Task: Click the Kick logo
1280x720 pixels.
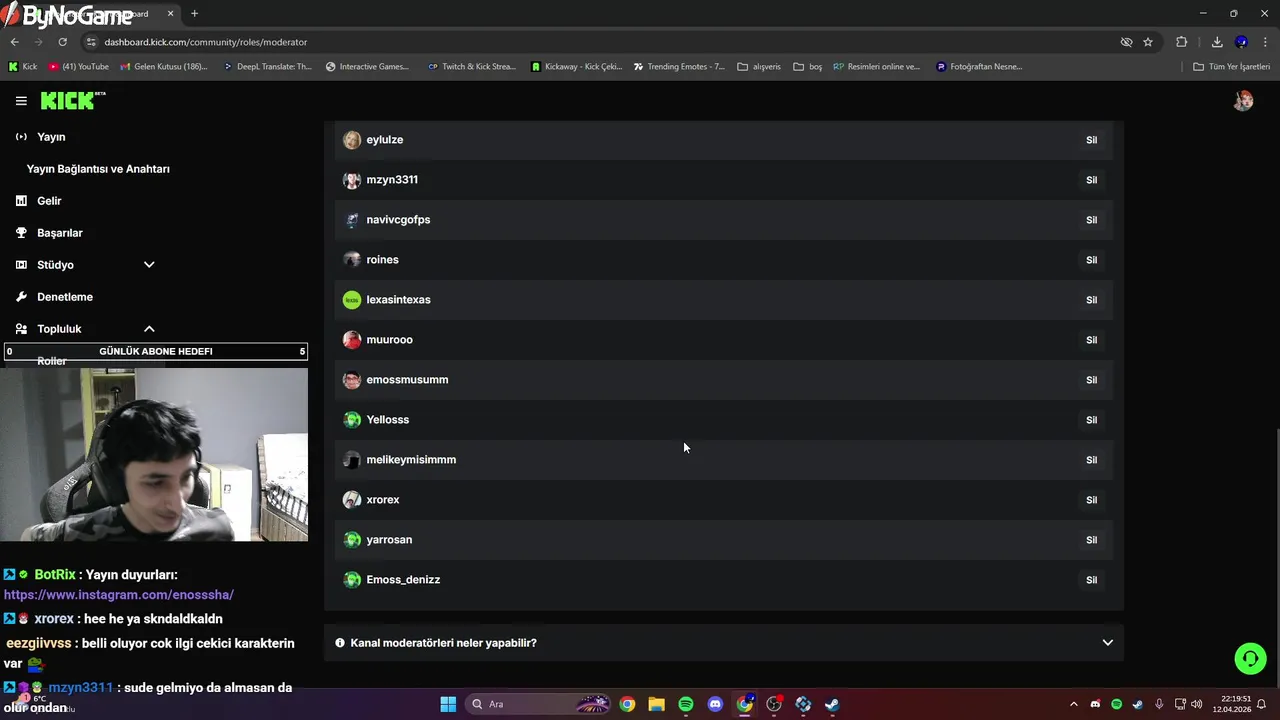Action: click(x=72, y=101)
